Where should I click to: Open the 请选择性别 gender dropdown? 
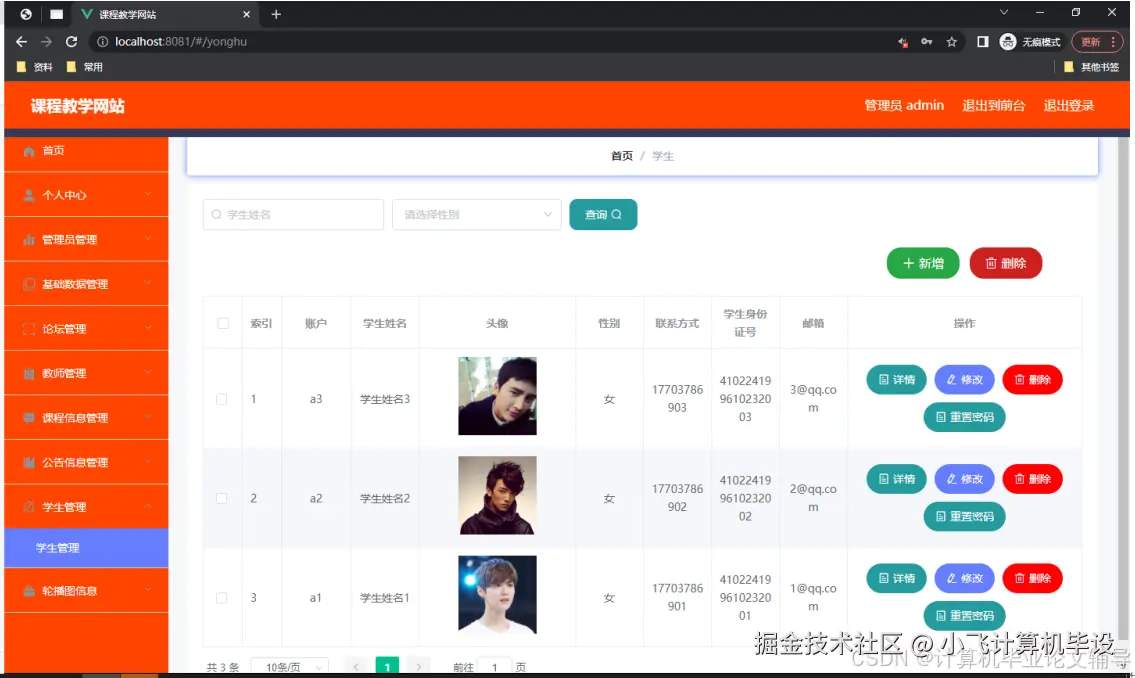click(x=476, y=215)
